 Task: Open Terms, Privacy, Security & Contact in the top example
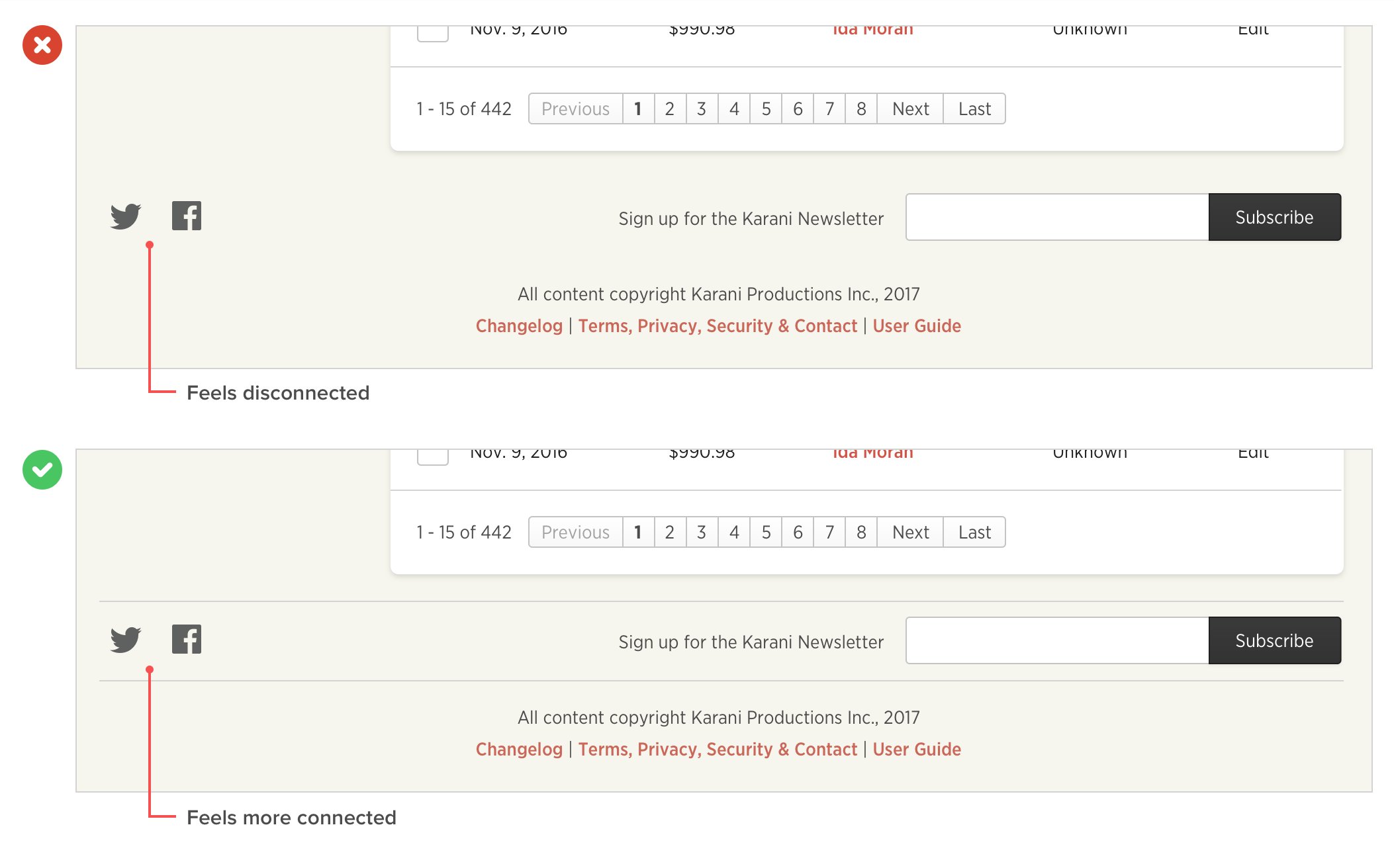(718, 326)
